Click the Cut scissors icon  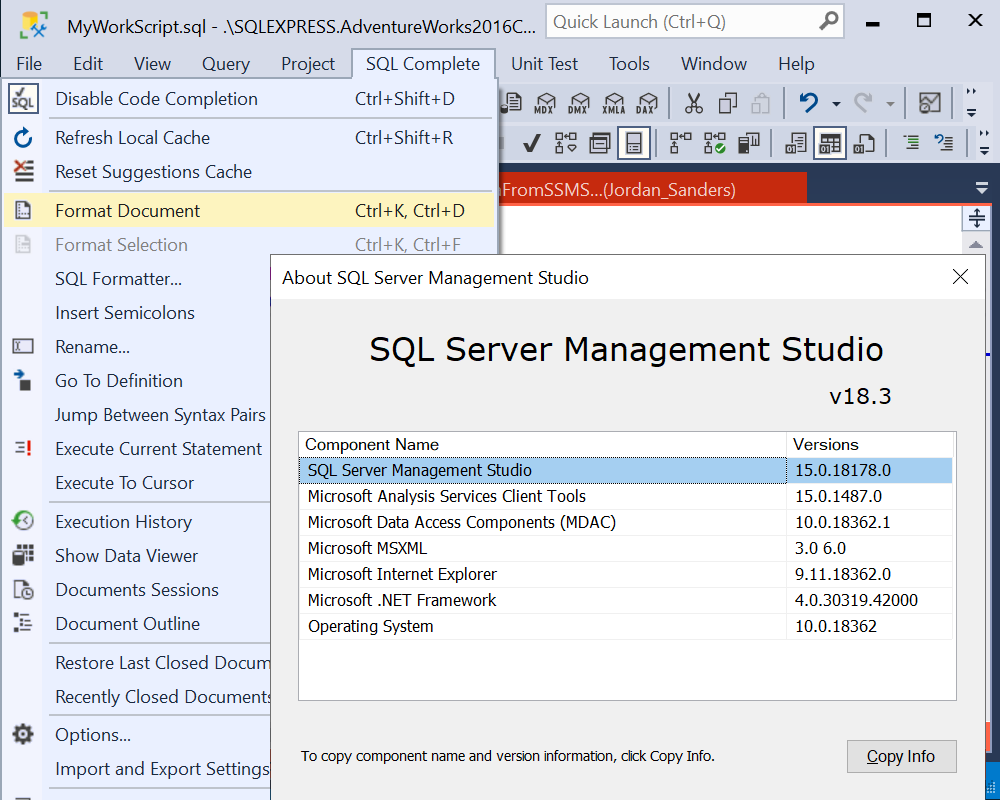coord(693,103)
